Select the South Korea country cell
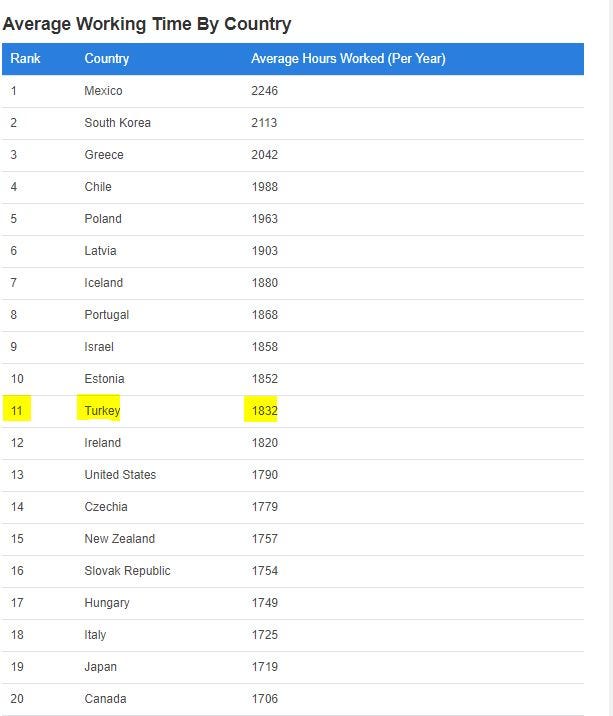The height and width of the screenshot is (716, 613). pyautogui.click(x=117, y=123)
